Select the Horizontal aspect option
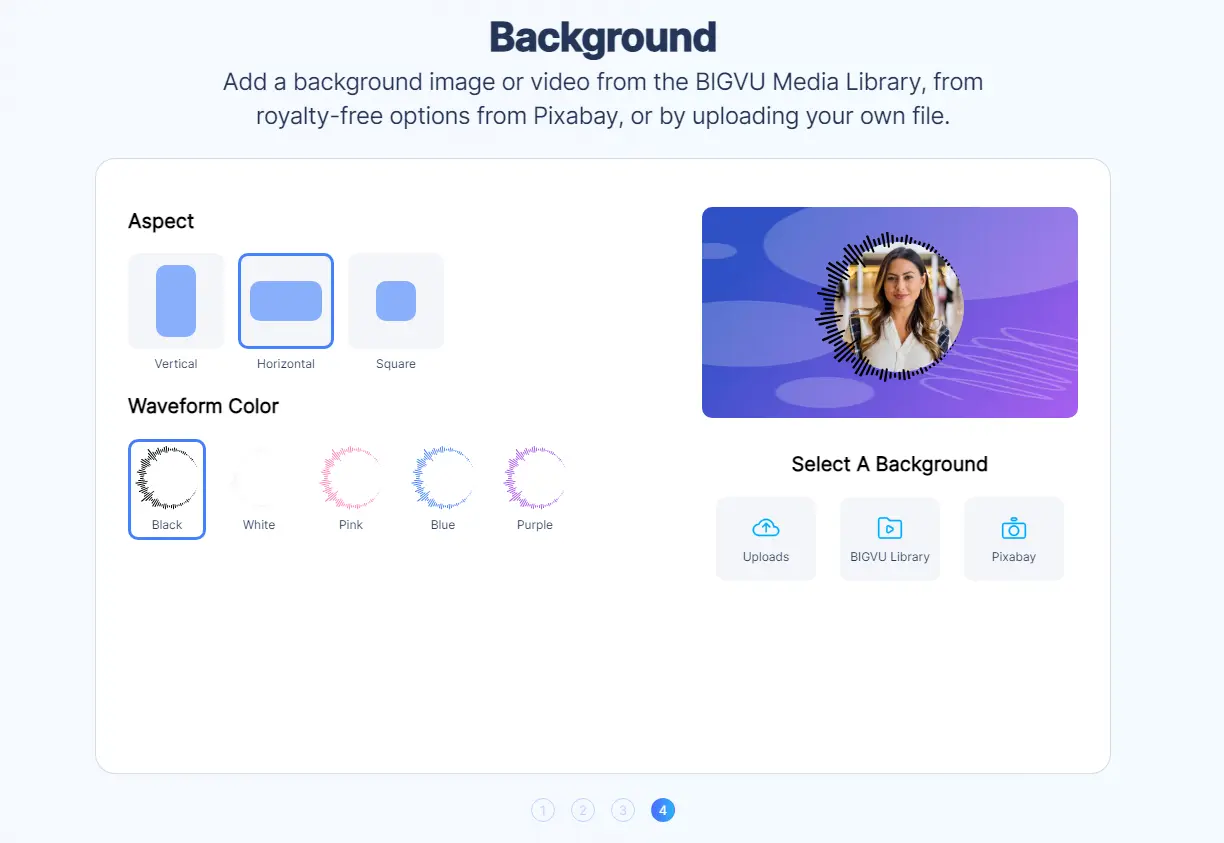The height and width of the screenshot is (843, 1224). point(286,301)
